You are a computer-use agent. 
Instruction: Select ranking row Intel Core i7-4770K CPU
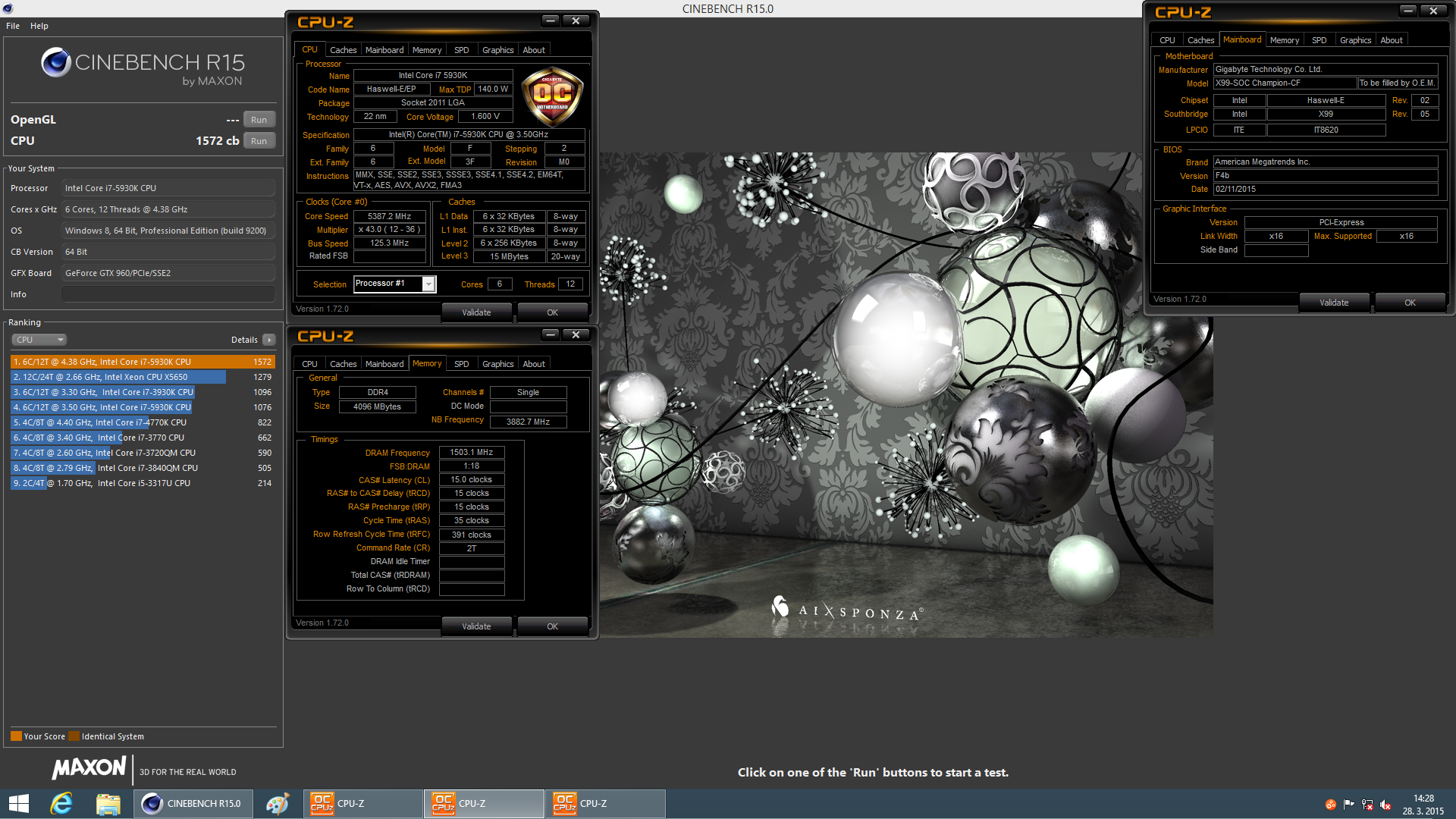tap(143, 422)
